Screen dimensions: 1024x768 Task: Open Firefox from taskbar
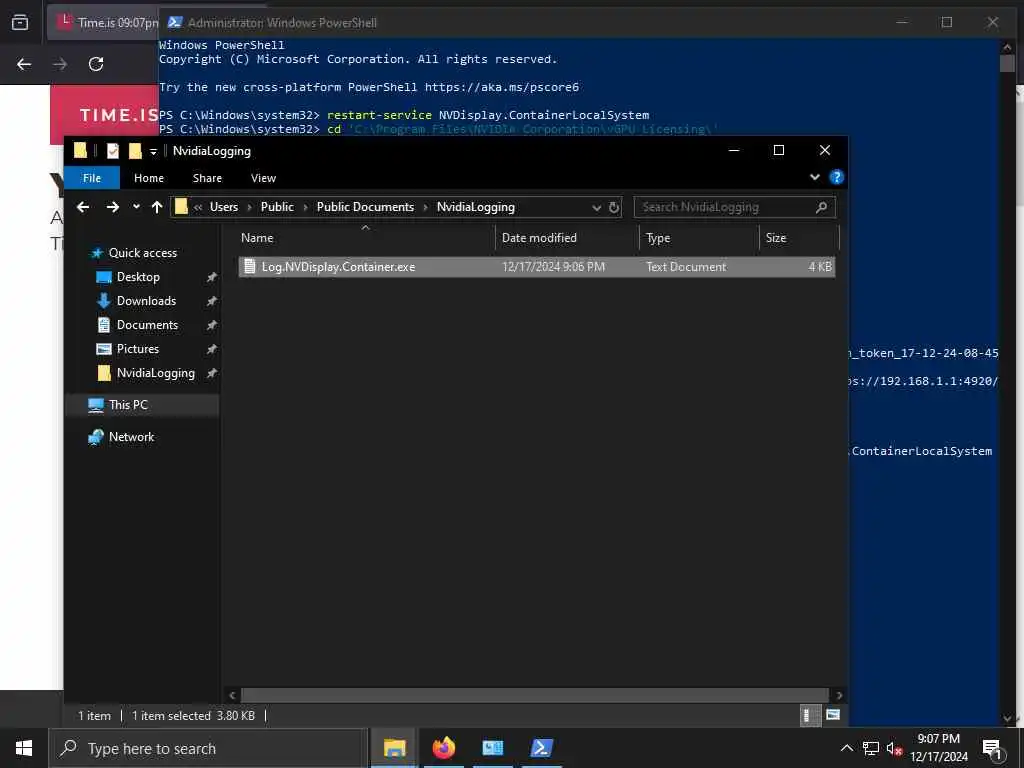[443, 748]
